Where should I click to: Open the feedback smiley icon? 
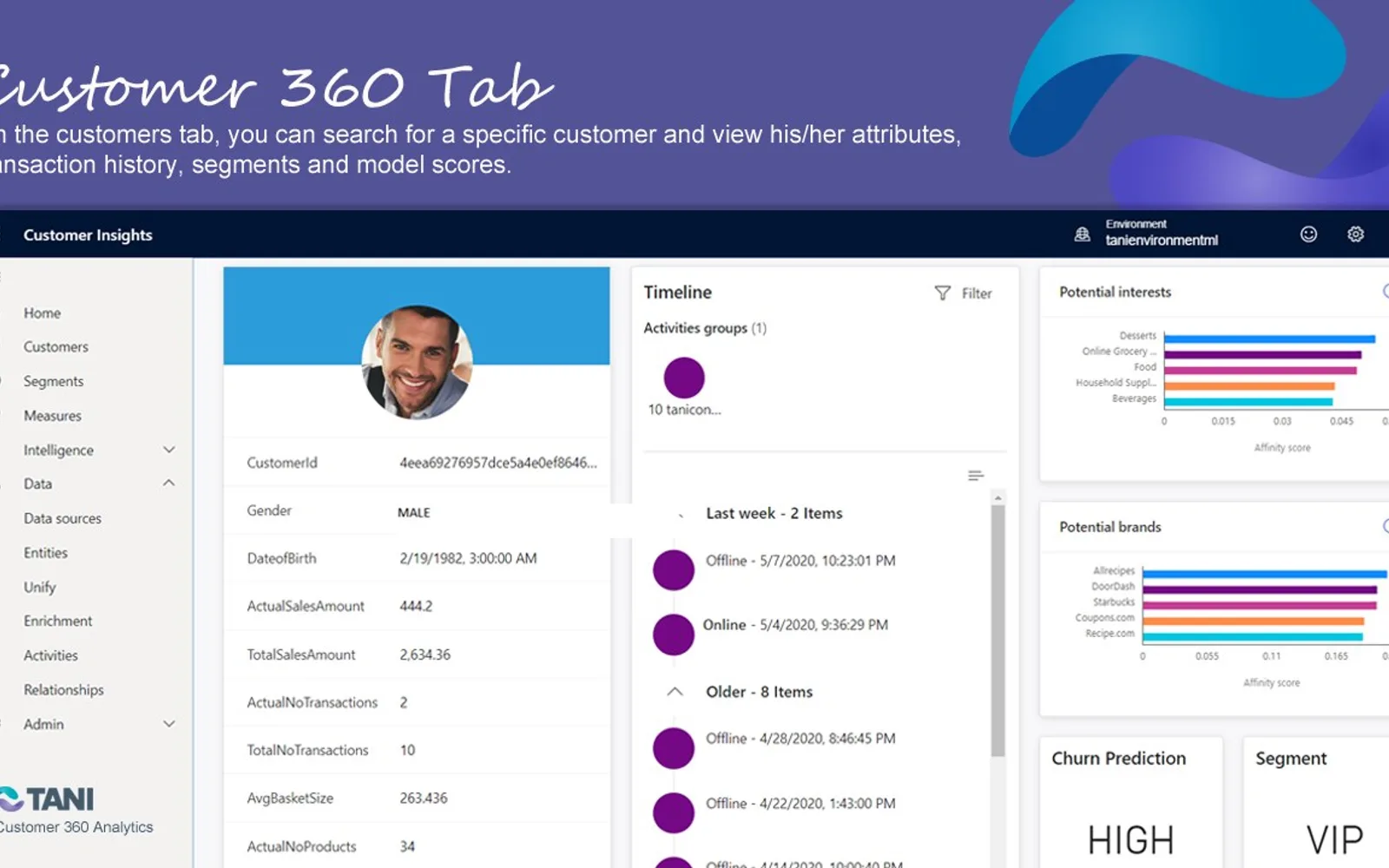pos(1308,234)
